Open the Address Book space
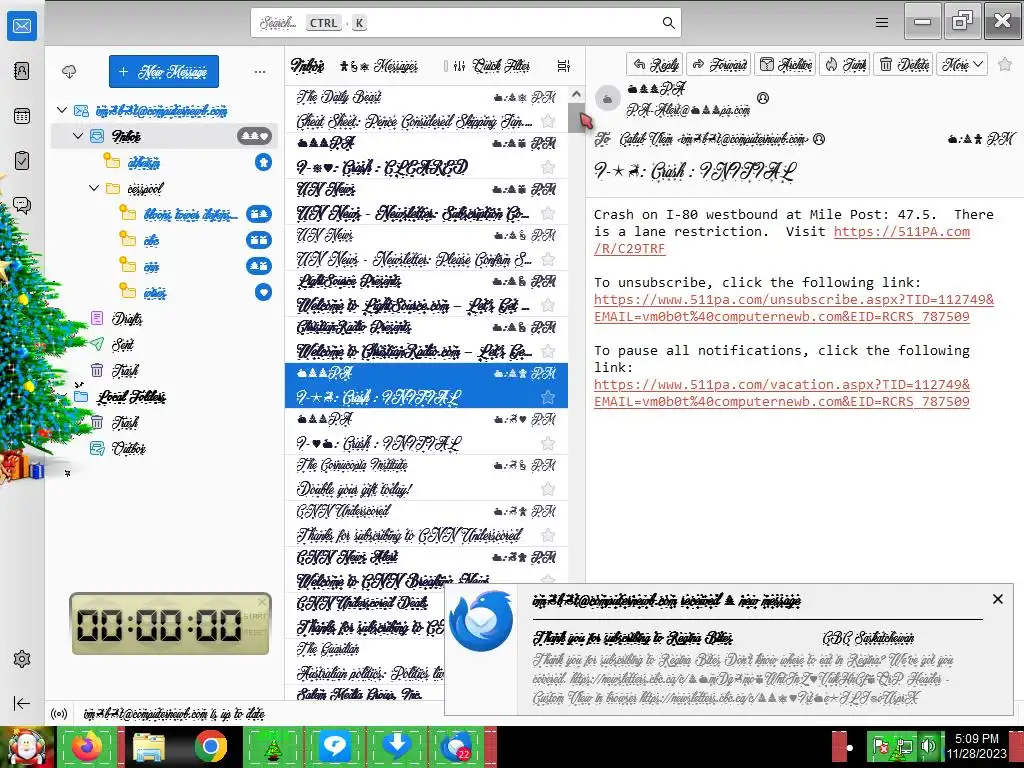1024x768 pixels. (22, 71)
